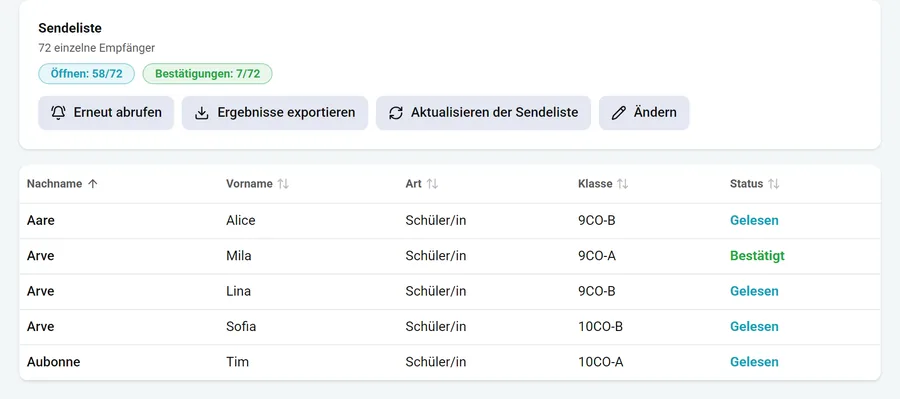Image resolution: width=900 pixels, height=399 pixels.
Task: Click the first name Tim
Action: (237, 362)
